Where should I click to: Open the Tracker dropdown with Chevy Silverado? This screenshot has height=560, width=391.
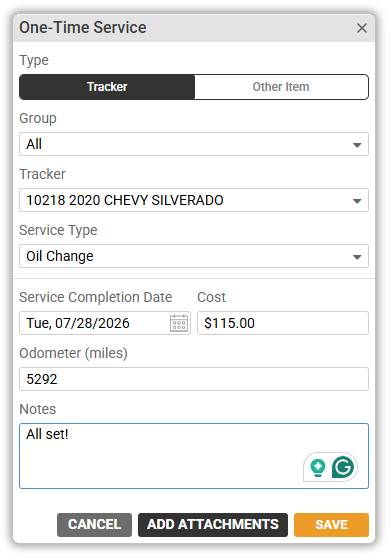194,200
